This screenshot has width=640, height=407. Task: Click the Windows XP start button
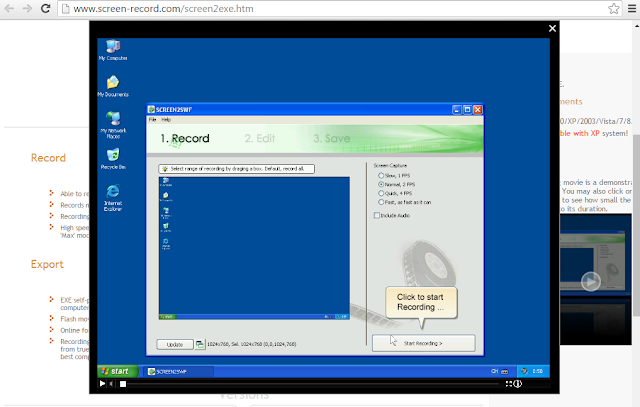pyautogui.click(x=118, y=371)
